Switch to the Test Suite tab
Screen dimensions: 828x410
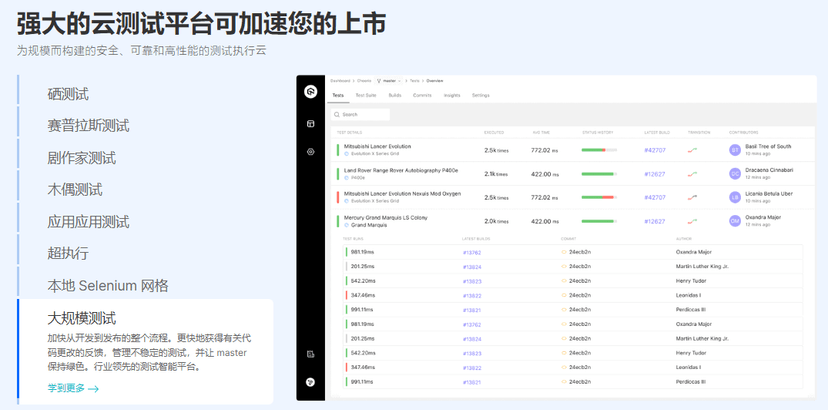click(365, 96)
